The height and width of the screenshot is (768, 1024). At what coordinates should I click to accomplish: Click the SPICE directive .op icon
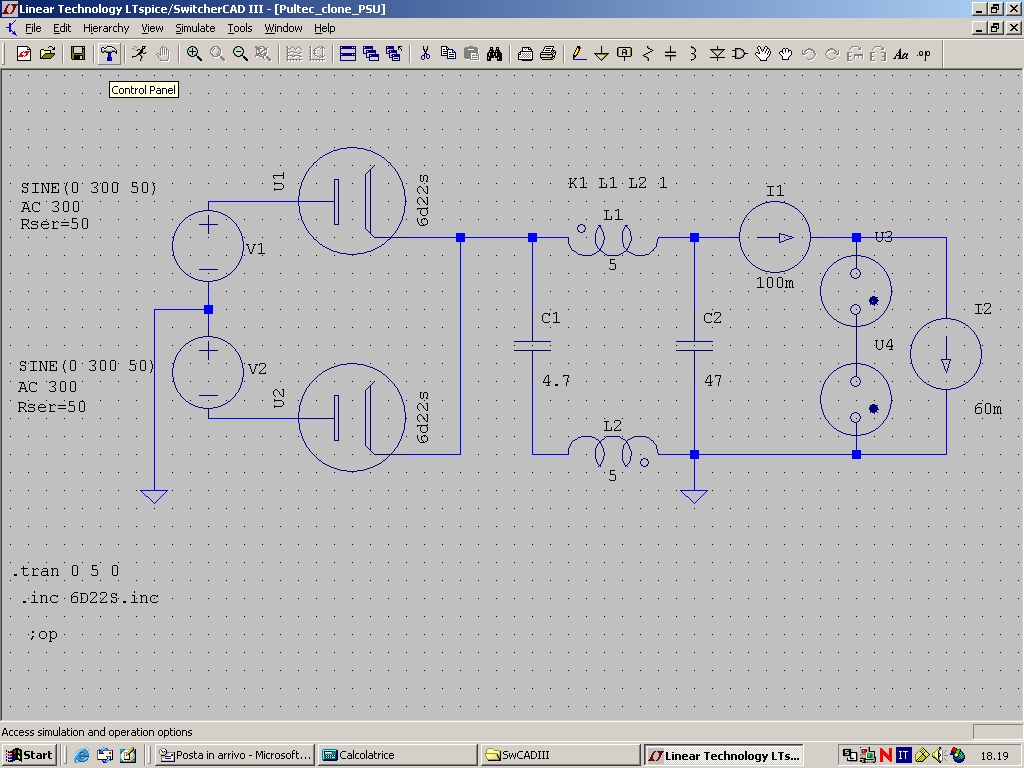(923, 54)
